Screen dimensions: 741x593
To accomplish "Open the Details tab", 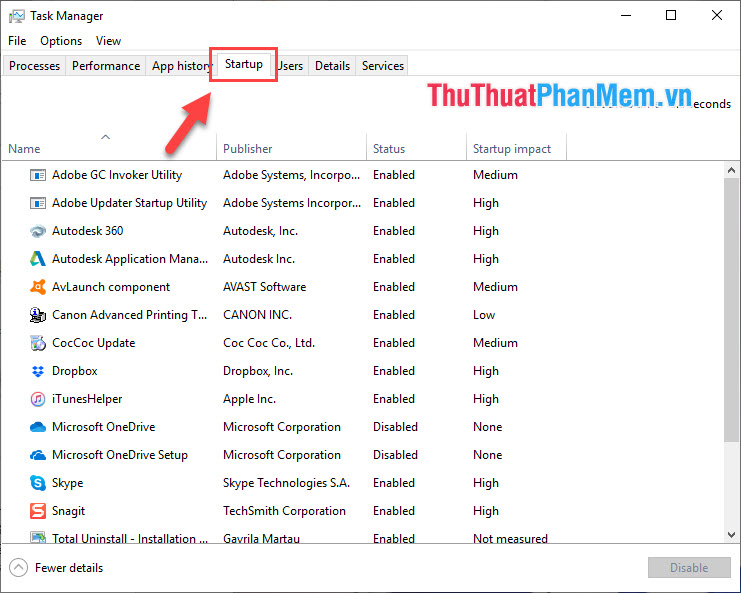I will (x=332, y=66).
